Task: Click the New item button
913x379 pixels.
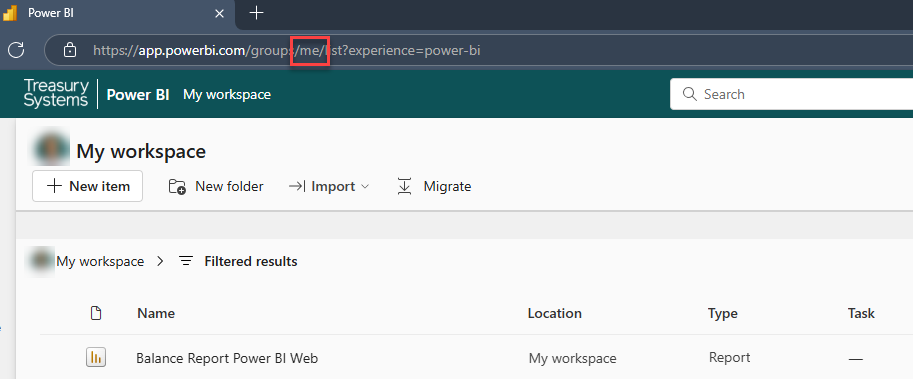Action: pos(87,186)
